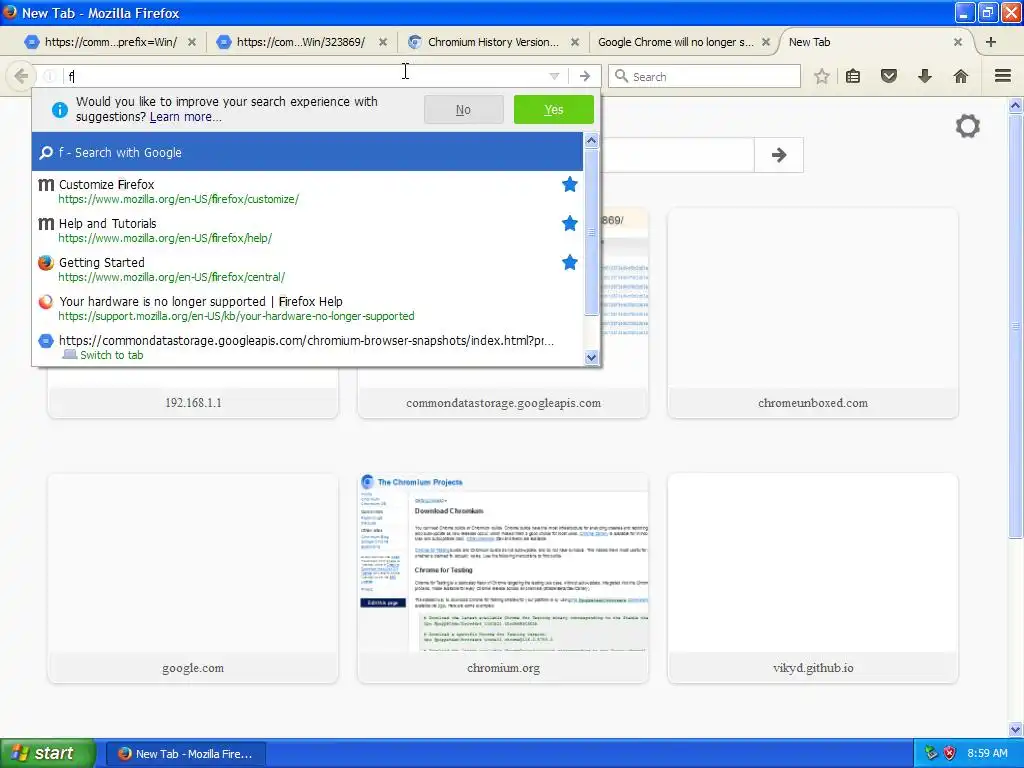Click the network tray icon
The width and height of the screenshot is (1024, 768).
(x=931, y=753)
